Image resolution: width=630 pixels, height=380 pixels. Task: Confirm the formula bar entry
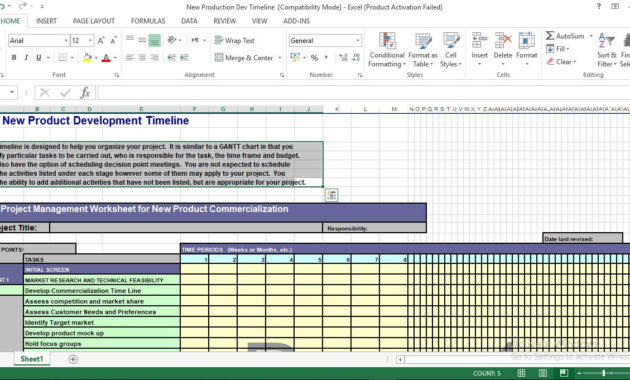[65, 93]
